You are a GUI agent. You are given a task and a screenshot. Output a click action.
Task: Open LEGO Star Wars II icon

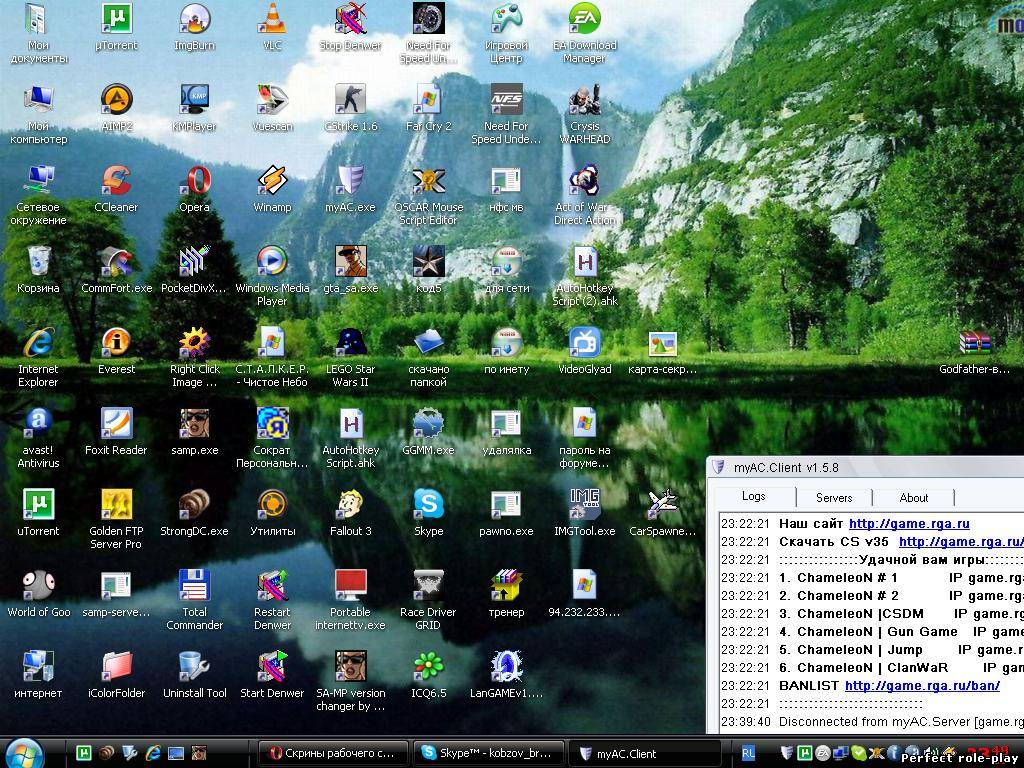351,357
